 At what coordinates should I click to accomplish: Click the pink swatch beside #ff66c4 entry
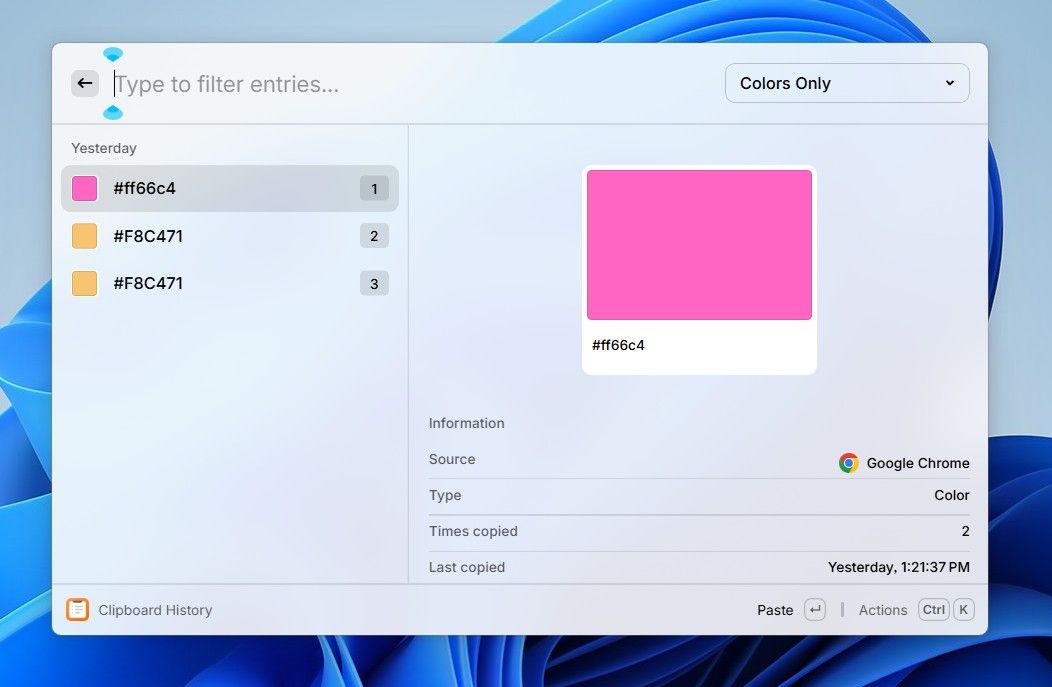coord(84,188)
